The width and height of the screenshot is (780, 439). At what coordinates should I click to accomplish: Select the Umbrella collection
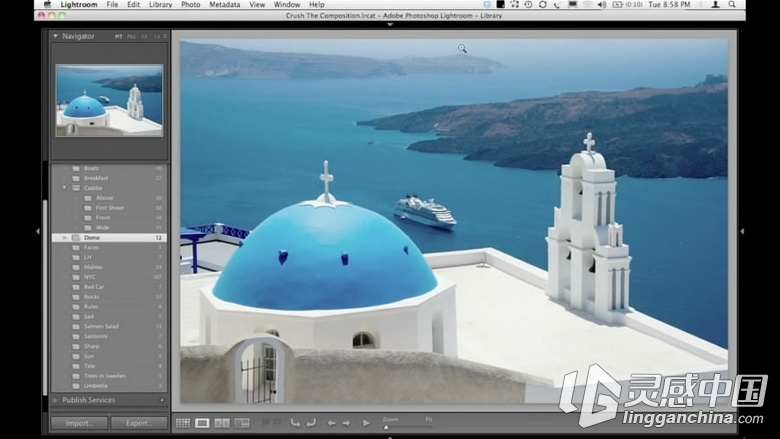click(x=109, y=386)
